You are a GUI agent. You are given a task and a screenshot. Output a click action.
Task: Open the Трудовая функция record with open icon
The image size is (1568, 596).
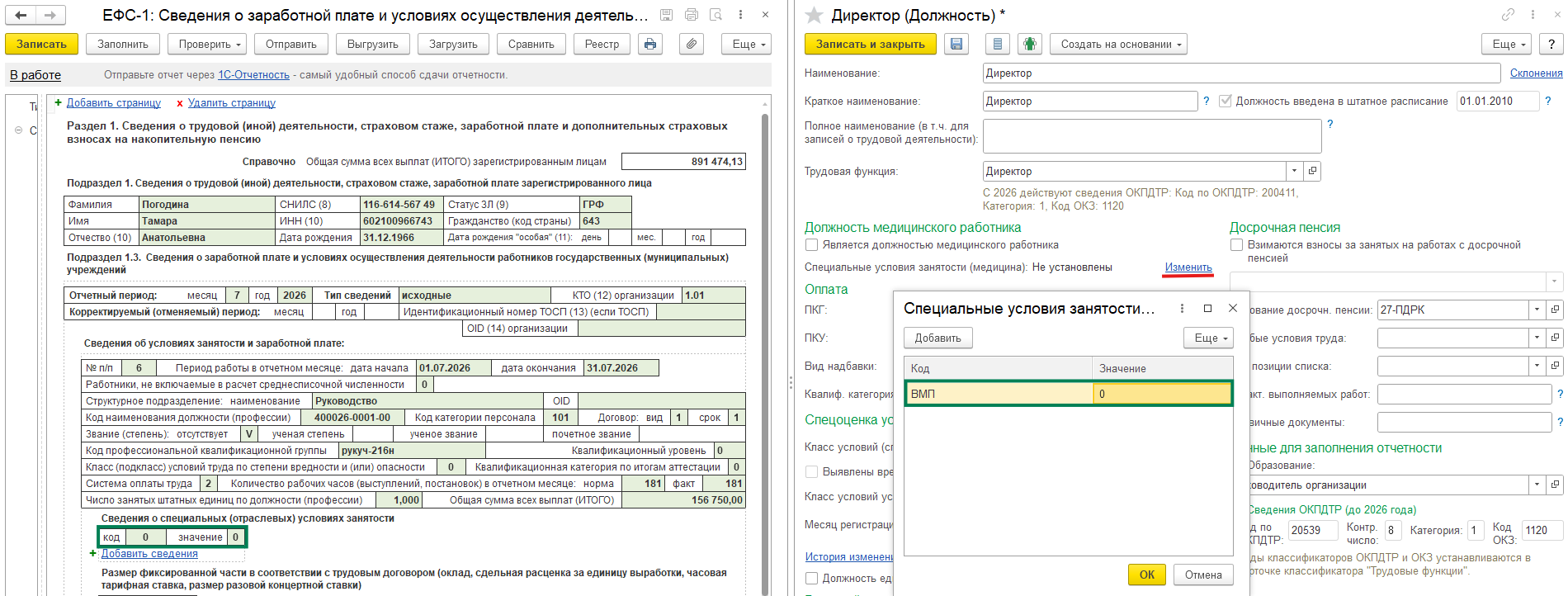(1312, 171)
